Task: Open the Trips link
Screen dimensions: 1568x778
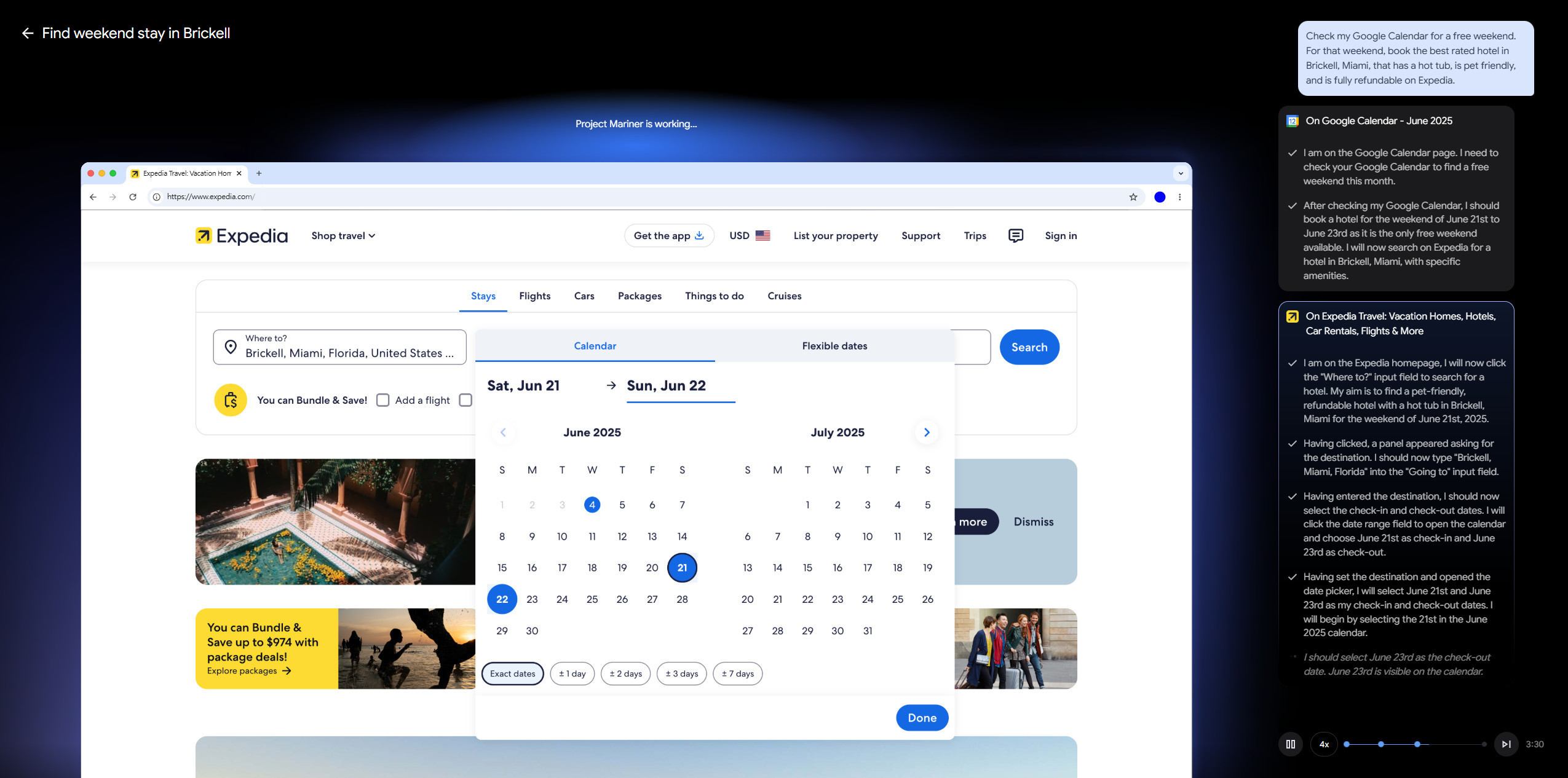Action: 975,236
